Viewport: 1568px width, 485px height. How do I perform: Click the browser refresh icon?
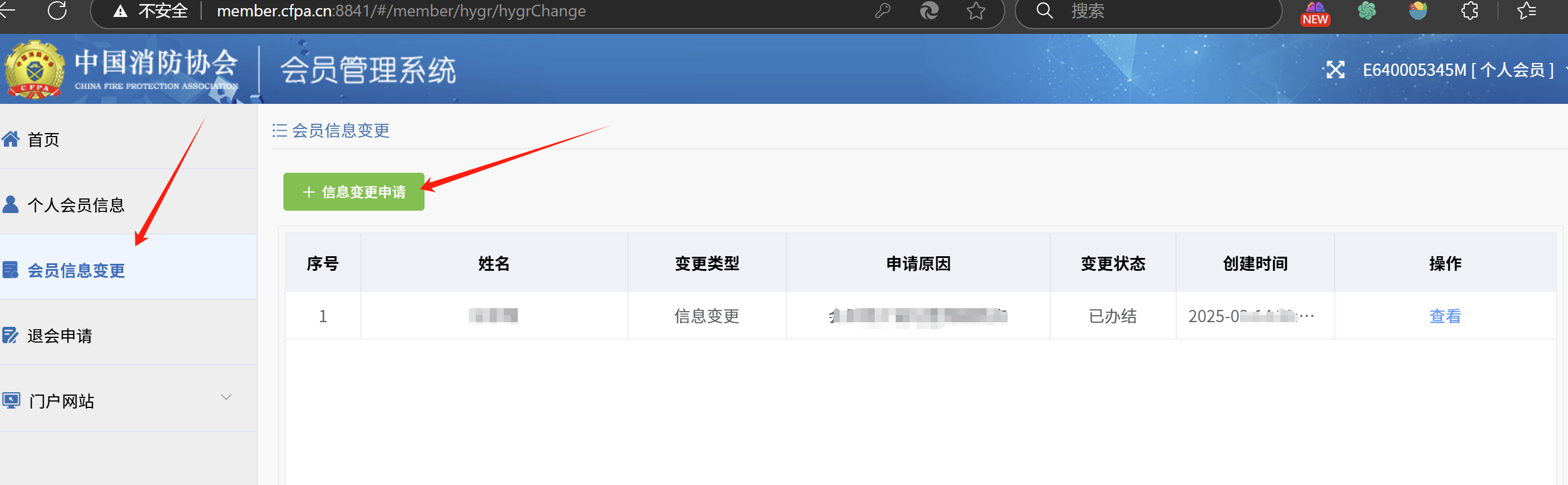click(x=57, y=11)
